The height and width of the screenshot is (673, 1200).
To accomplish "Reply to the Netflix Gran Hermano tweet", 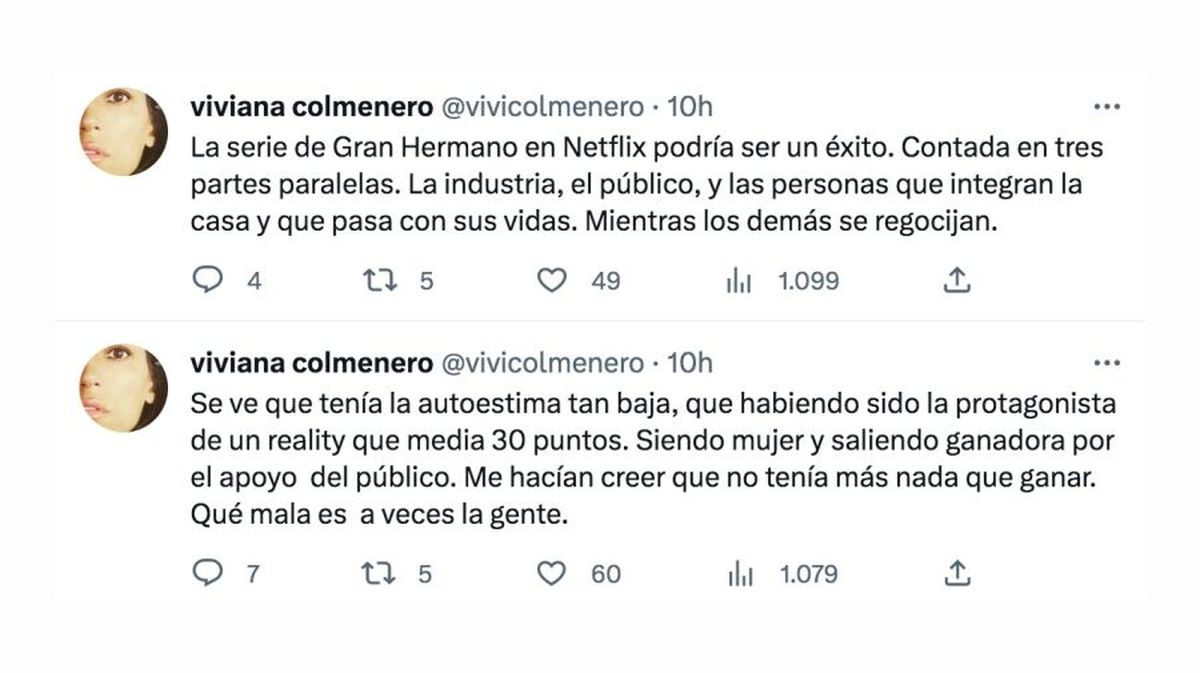I will (209, 281).
